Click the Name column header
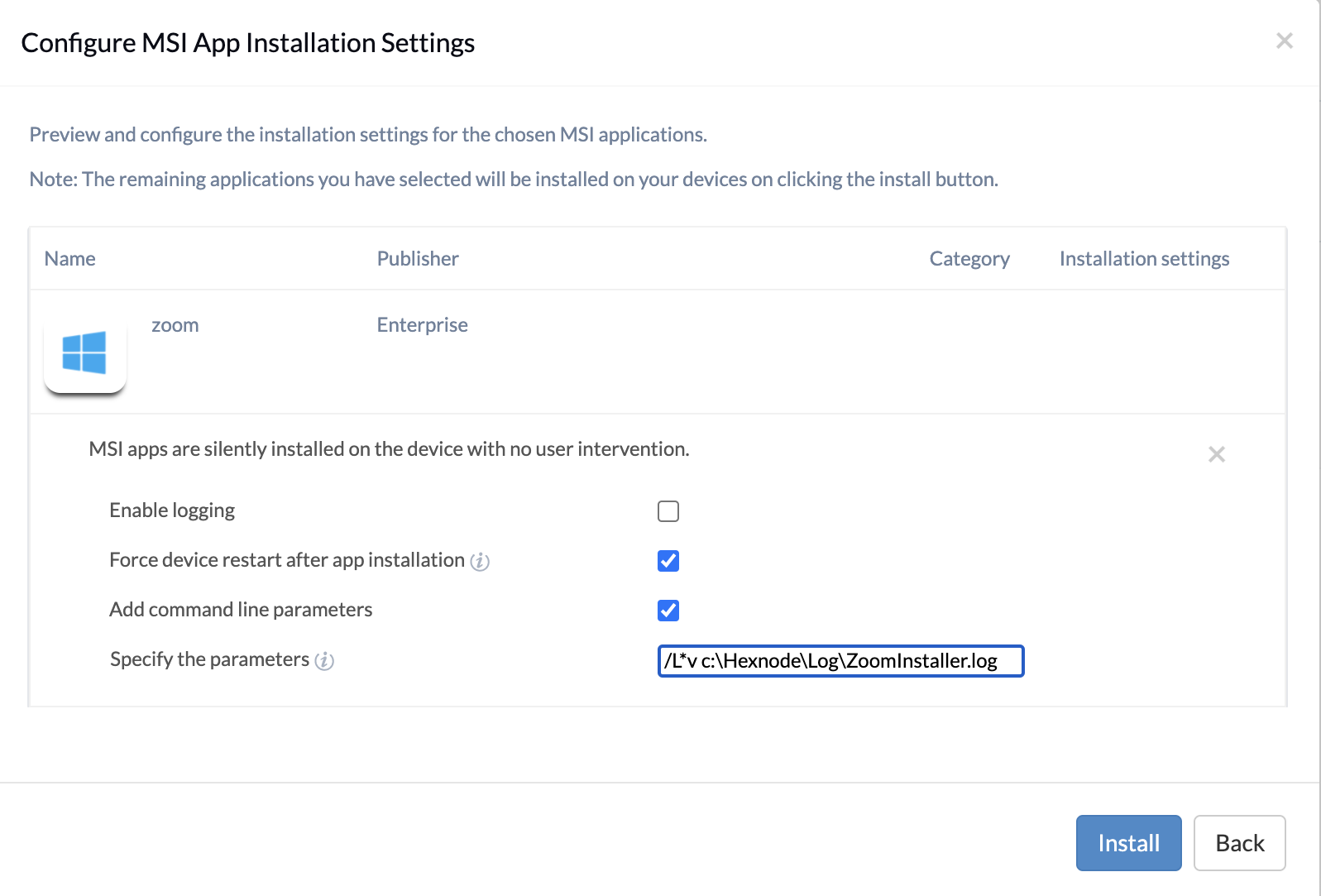The width and height of the screenshot is (1321, 896). [x=70, y=259]
